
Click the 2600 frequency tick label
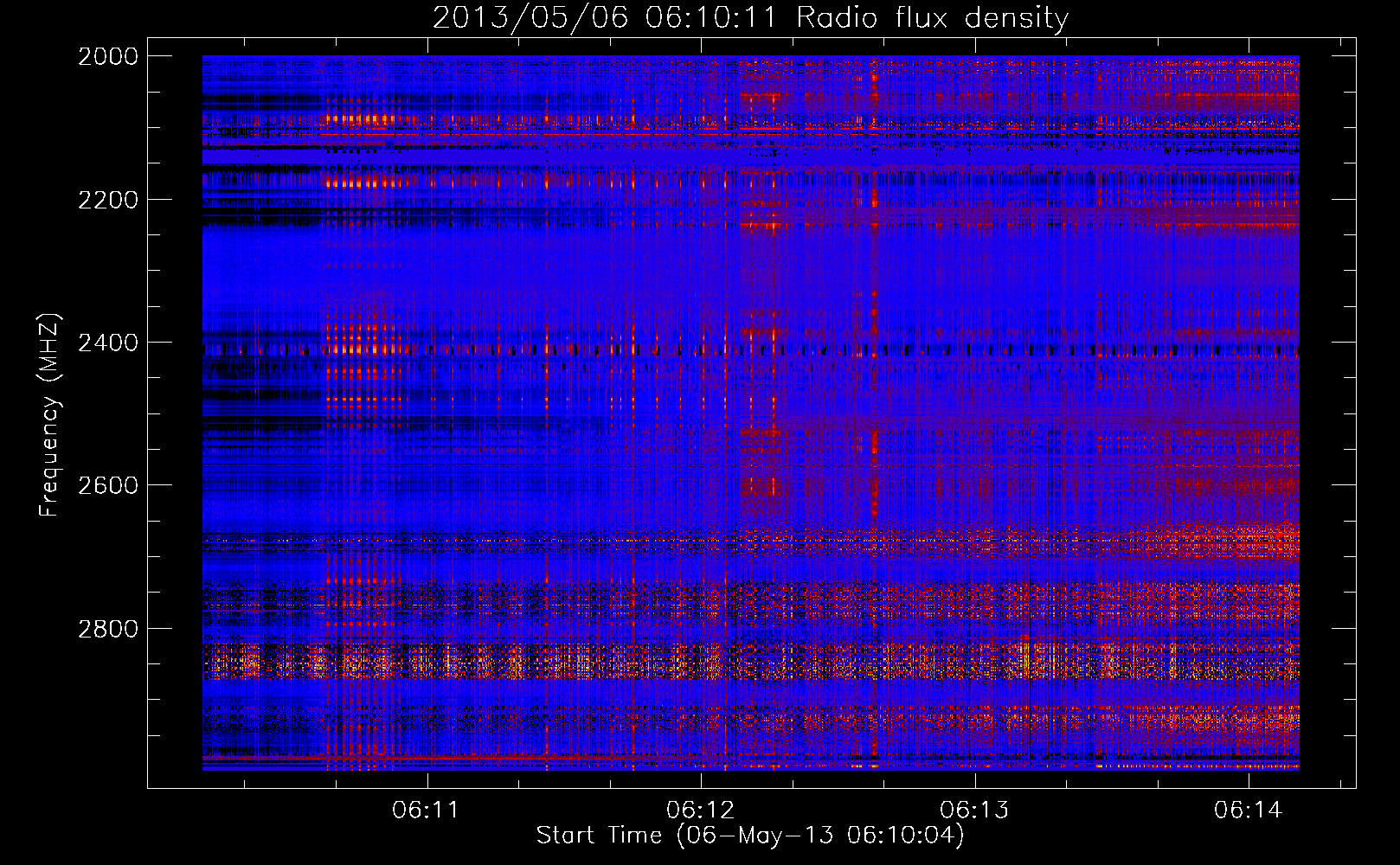point(108,485)
